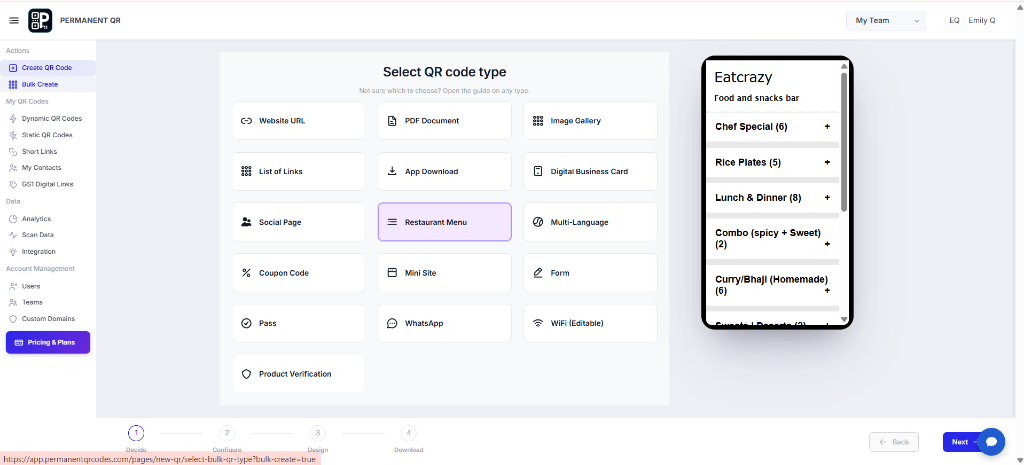Open the chat support bubble
Screen dimensions: 1024x465
point(991,442)
